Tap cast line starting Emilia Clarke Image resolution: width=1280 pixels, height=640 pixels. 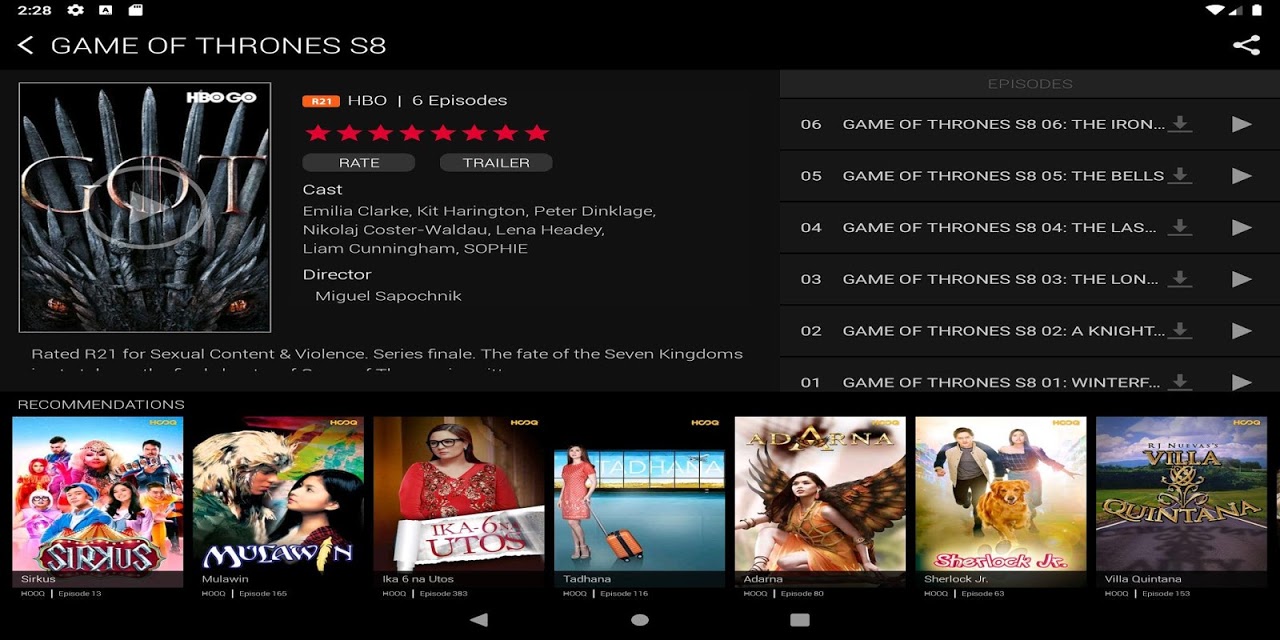(479, 211)
